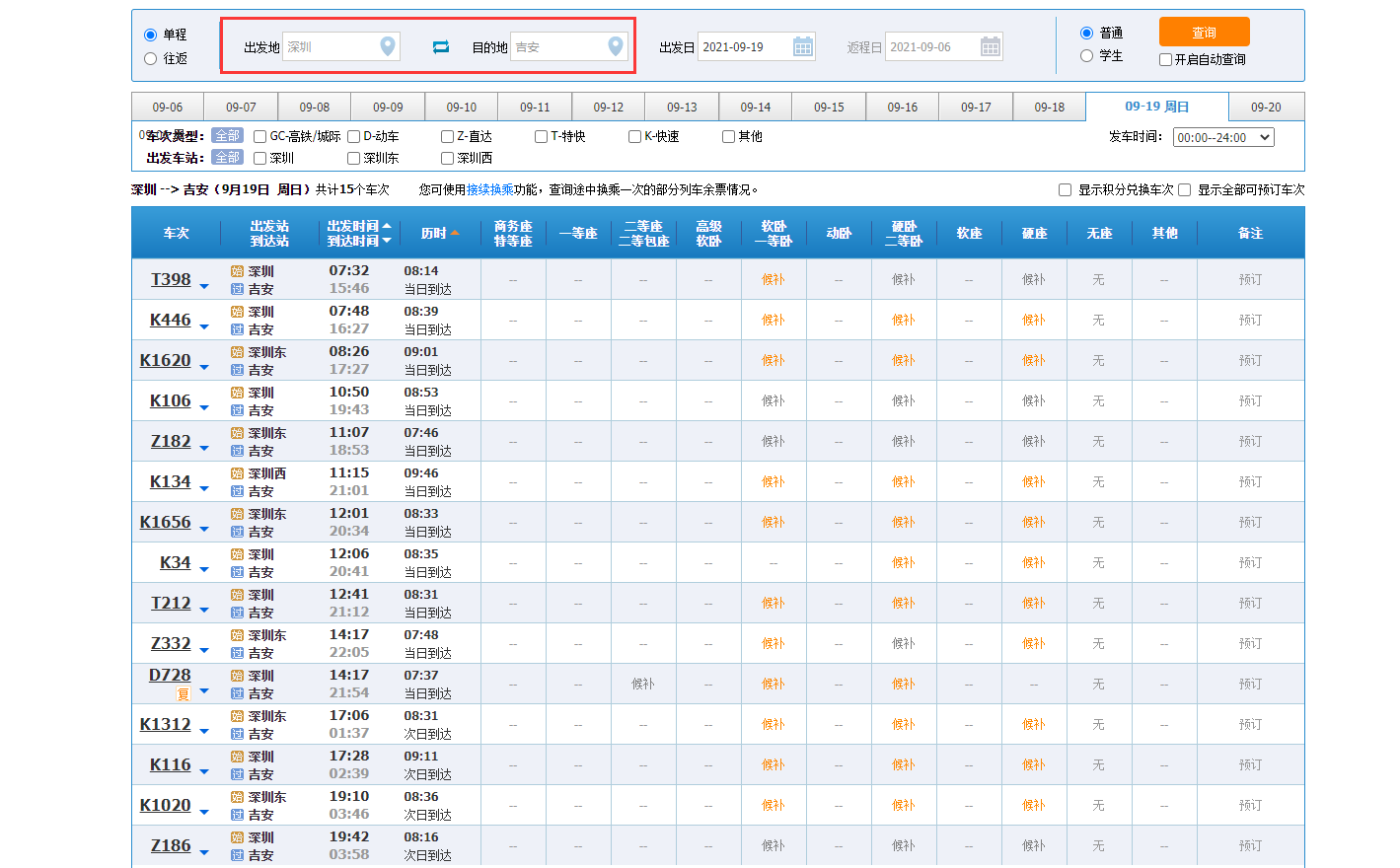Click the 出发地 departure input field
Image resolution: width=1400 pixels, height=868 pixels.
click(x=340, y=46)
